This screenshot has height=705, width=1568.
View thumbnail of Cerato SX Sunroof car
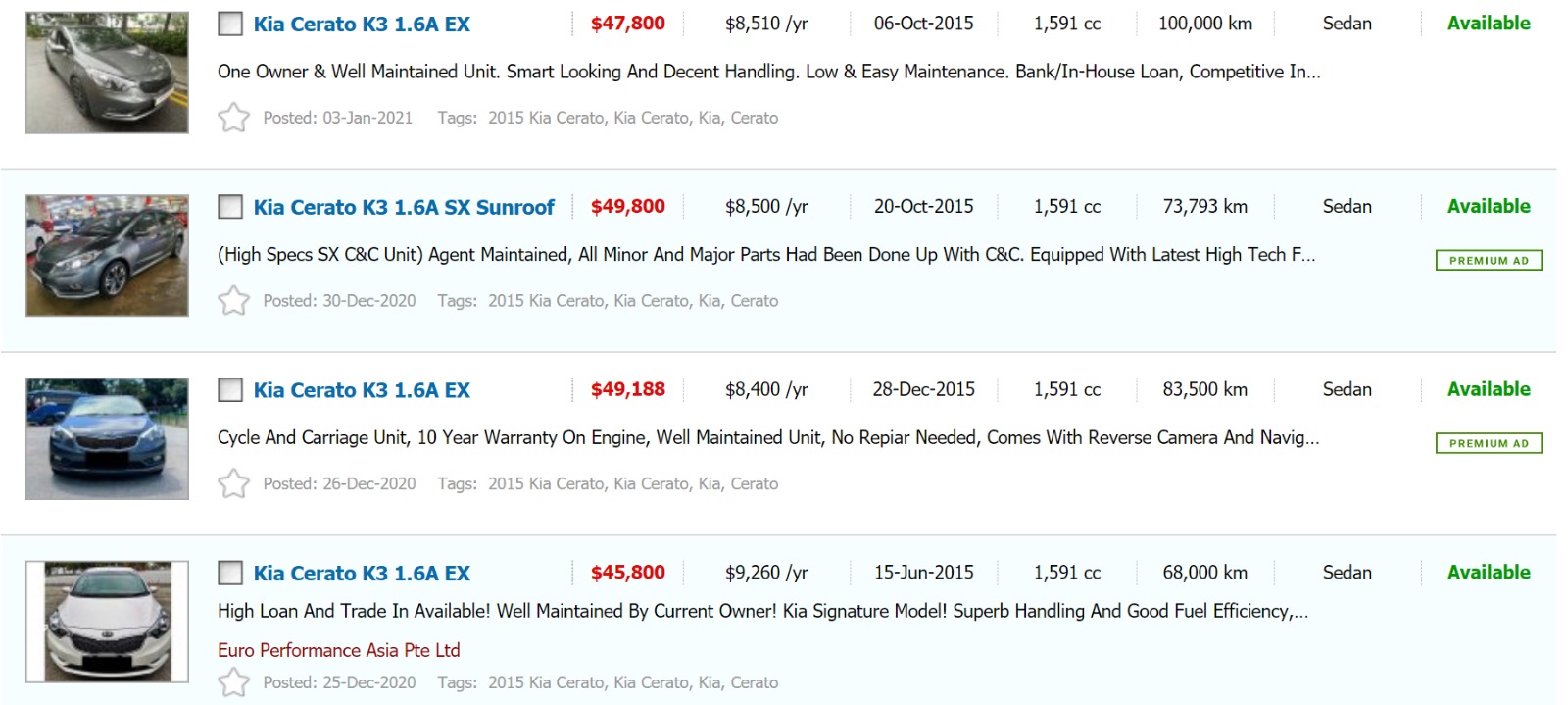click(107, 255)
